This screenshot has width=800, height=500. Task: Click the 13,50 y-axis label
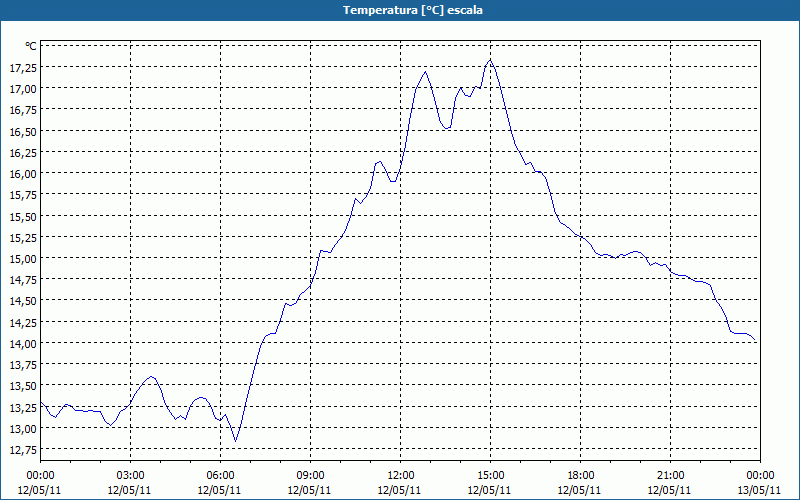pyautogui.click(x=23, y=386)
